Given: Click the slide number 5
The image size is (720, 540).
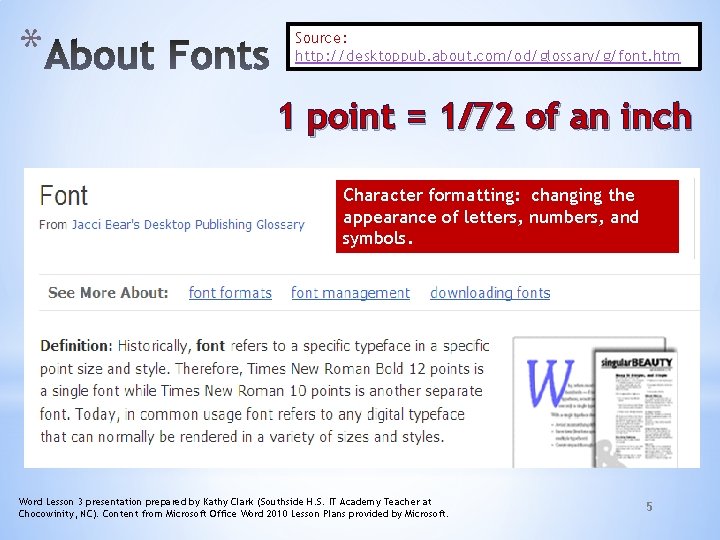Looking at the screenshot, I should (649, 506).
